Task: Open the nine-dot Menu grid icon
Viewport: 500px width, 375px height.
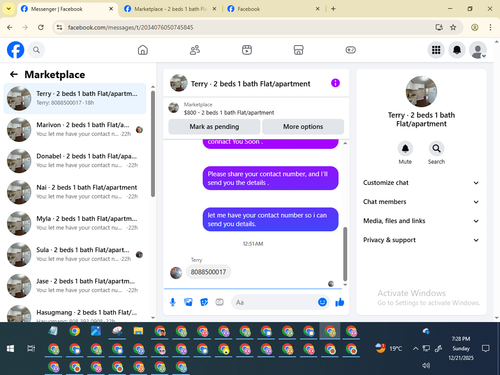Action: click(436, 50)
